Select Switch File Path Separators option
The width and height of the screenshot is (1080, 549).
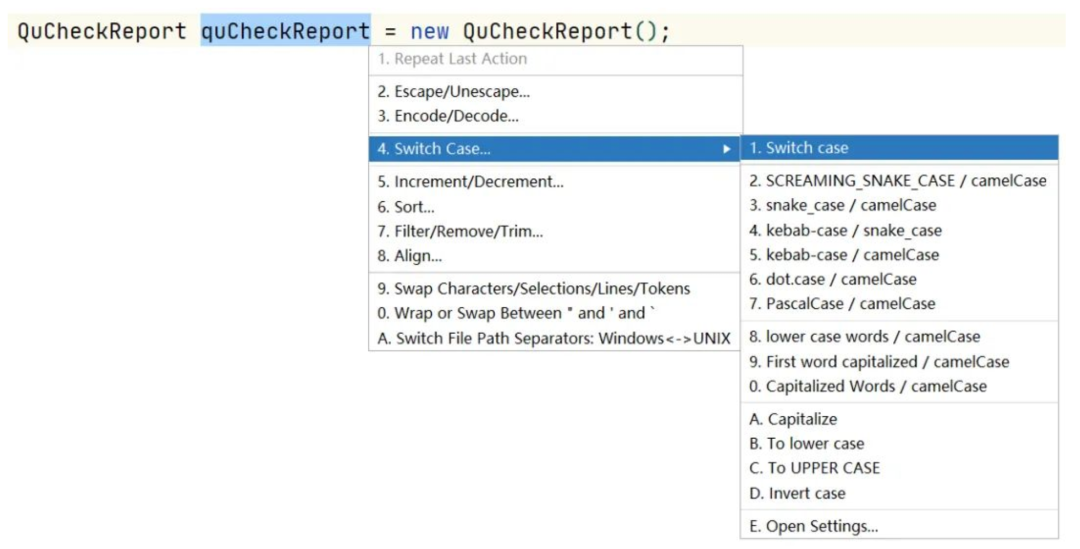pyautogui.click(x=554, y=338)
